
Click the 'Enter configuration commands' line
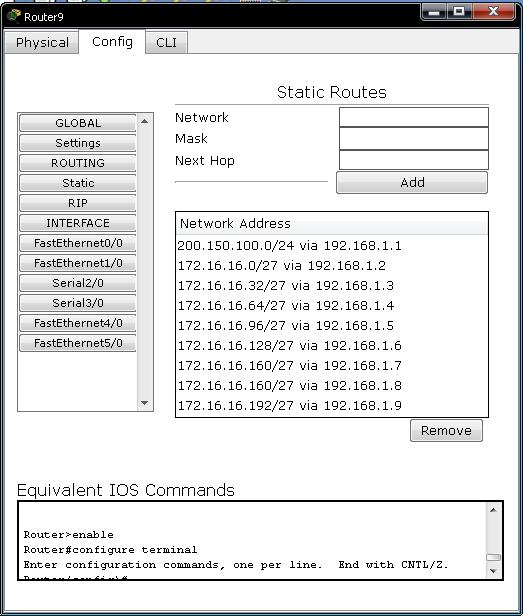(236, 565)
